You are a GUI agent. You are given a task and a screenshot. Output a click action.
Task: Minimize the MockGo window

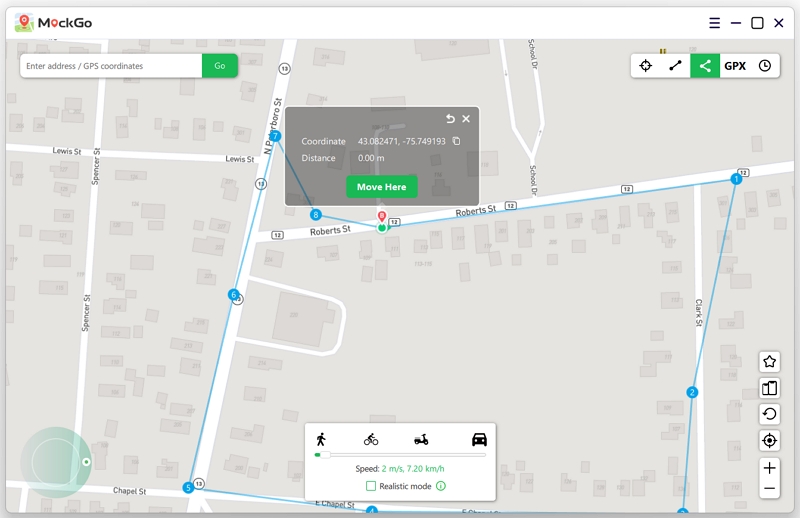tap(736, 23)
